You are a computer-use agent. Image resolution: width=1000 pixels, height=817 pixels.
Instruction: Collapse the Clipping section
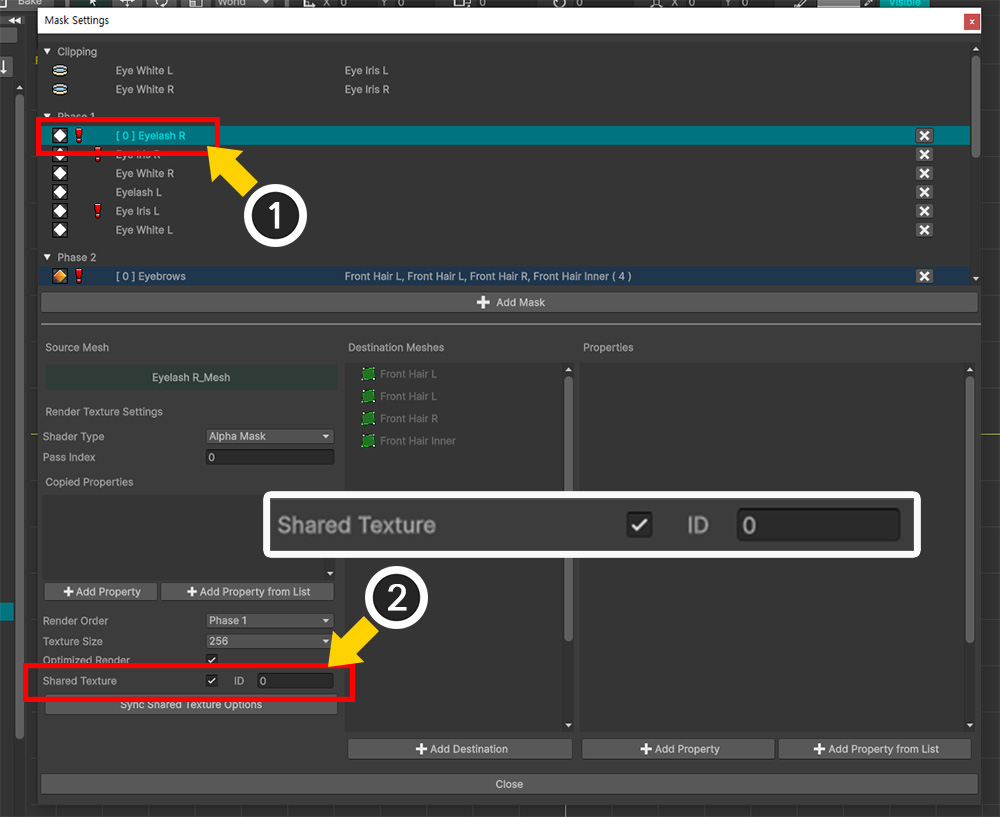click(47, 51)
